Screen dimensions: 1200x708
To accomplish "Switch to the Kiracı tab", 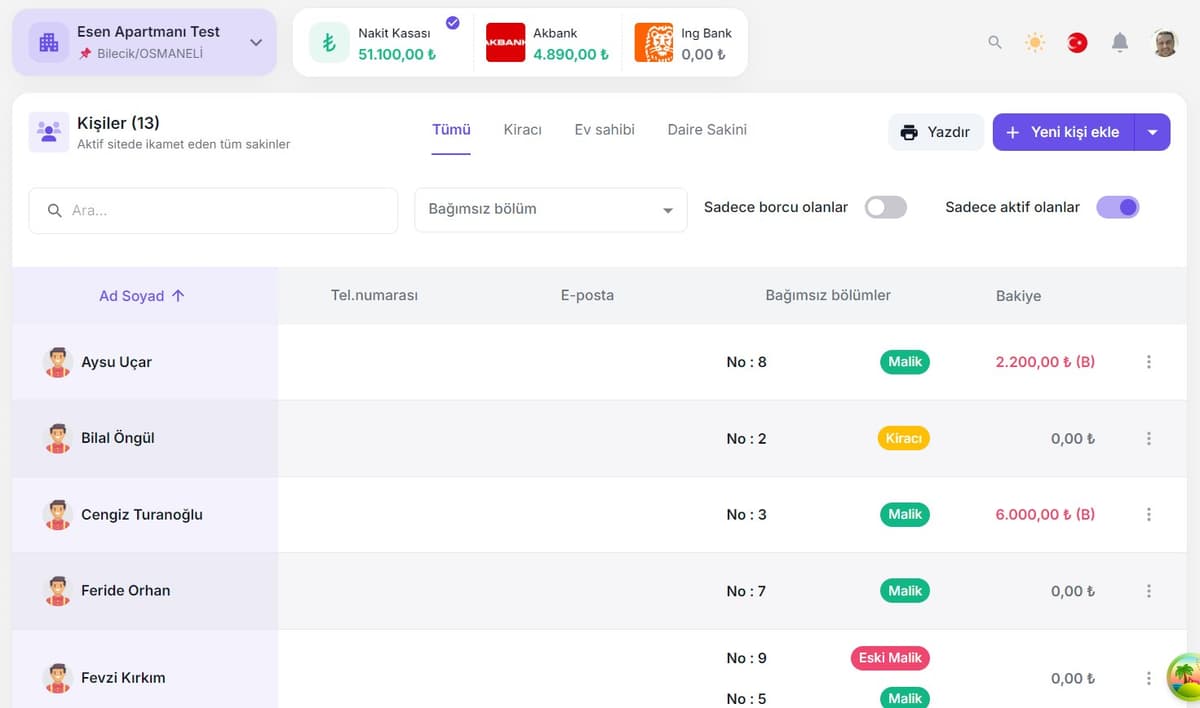I will tap(522, 130).
